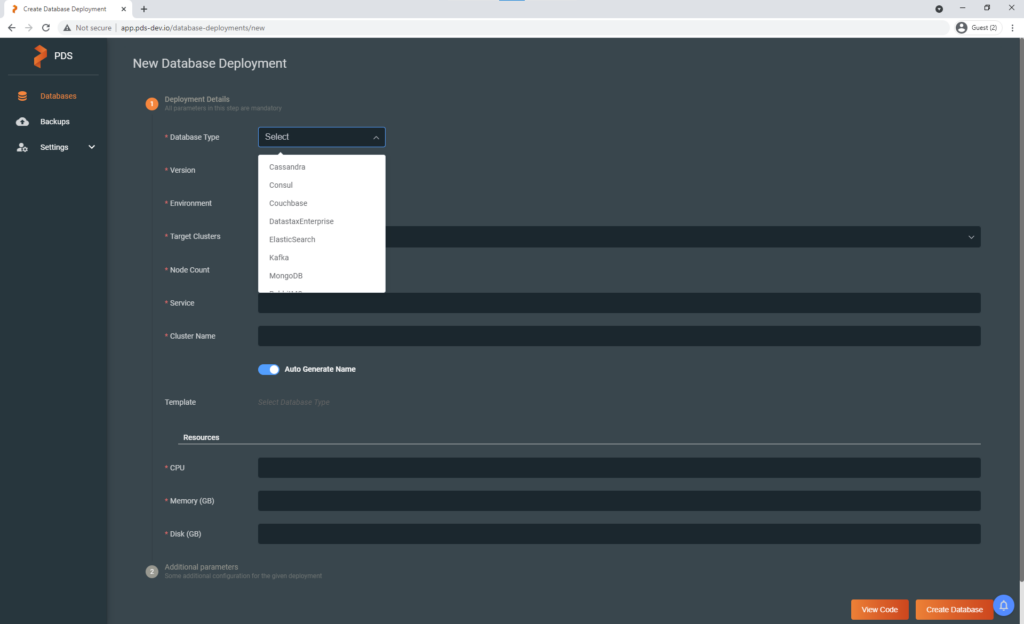Viewport: 1024px width, 624px height.
Task: Click the Not secure warning icon
Action: [x=67, y=28]
